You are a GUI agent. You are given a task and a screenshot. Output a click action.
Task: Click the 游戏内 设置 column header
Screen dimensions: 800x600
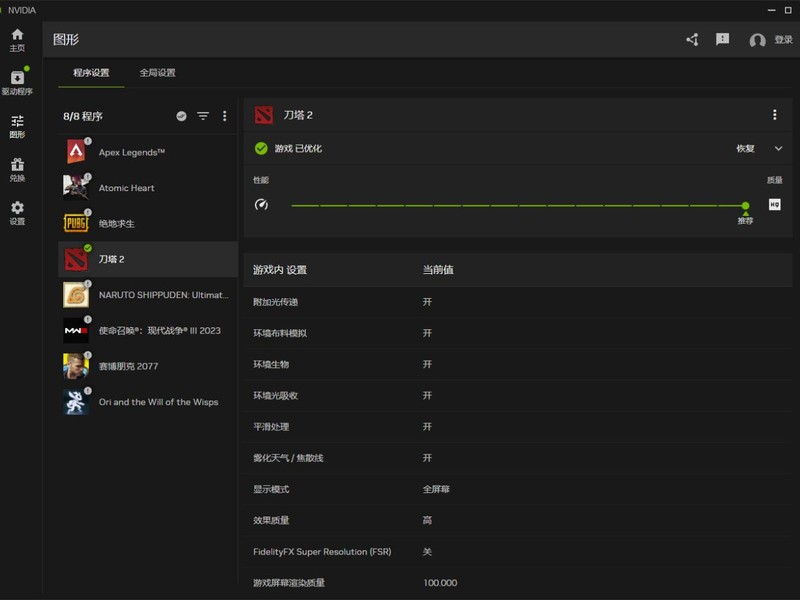(x=280, y=270)
